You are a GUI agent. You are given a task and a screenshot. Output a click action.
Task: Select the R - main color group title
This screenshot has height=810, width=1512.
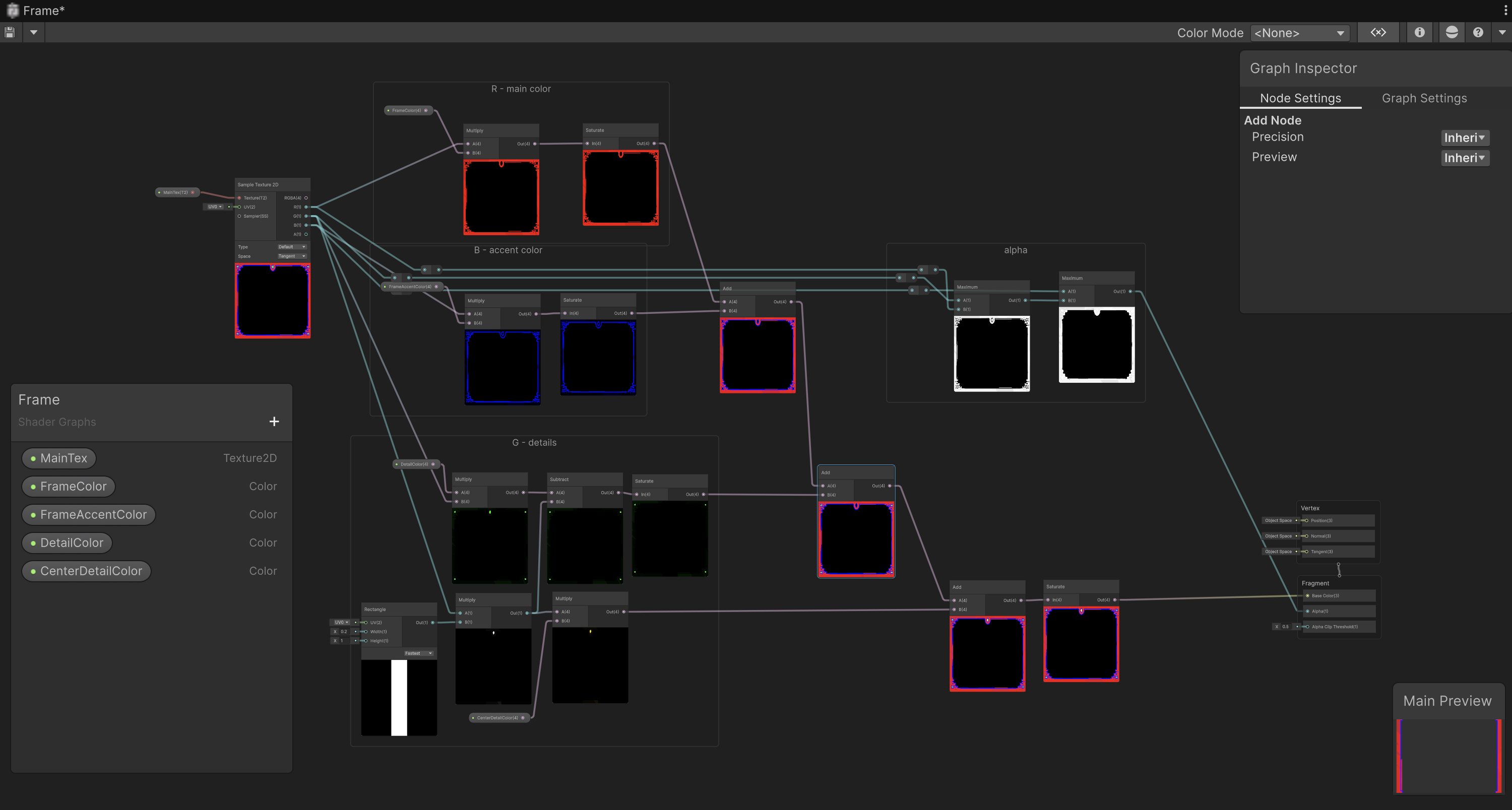tap(521, 89)
